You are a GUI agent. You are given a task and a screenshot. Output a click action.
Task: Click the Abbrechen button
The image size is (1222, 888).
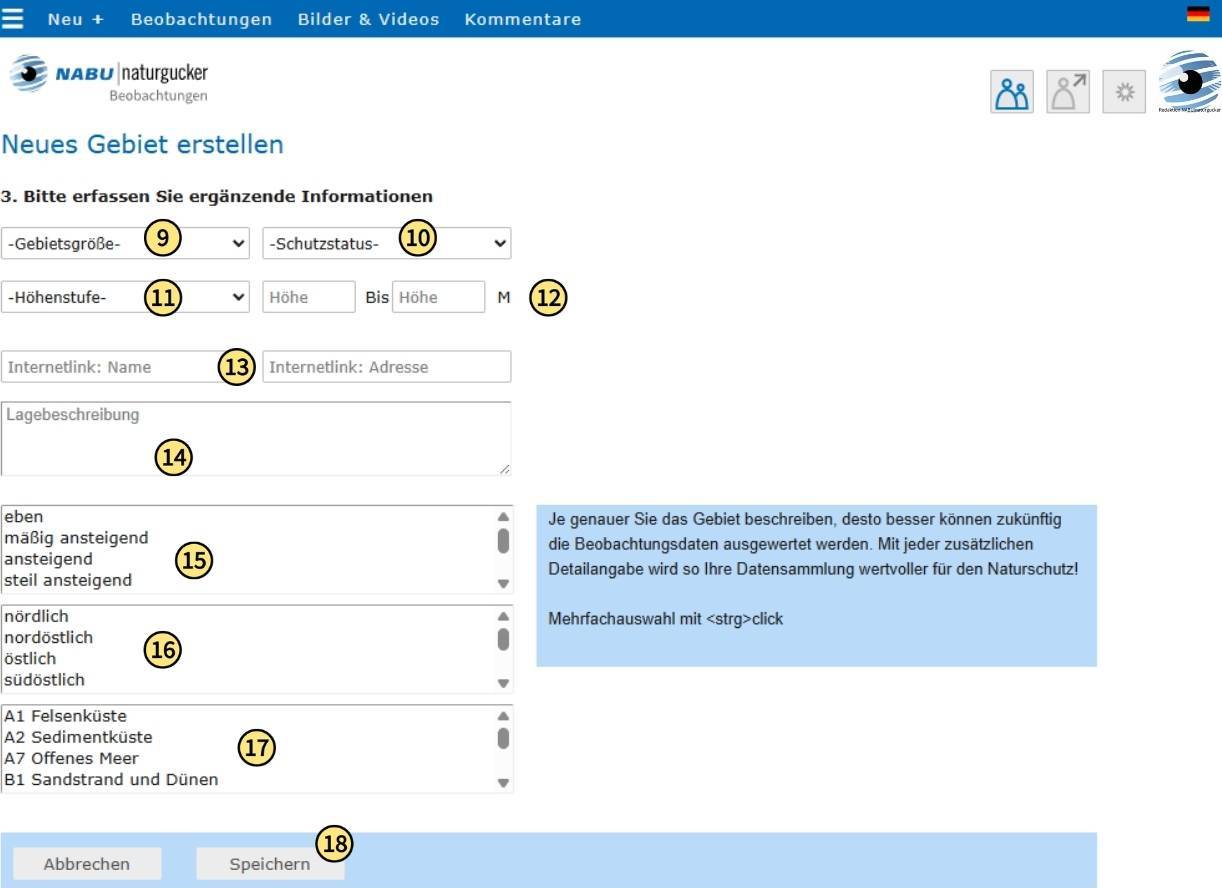tap(86, 864)
